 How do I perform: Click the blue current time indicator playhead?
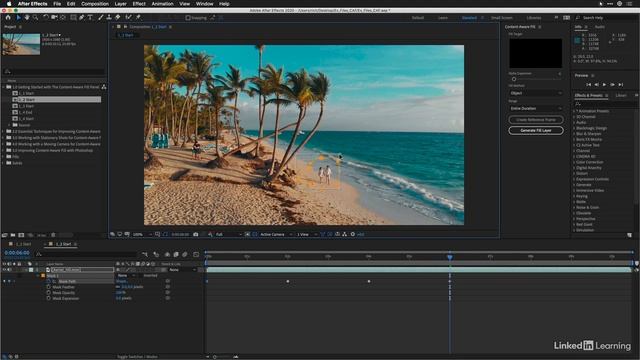point(450,257)
